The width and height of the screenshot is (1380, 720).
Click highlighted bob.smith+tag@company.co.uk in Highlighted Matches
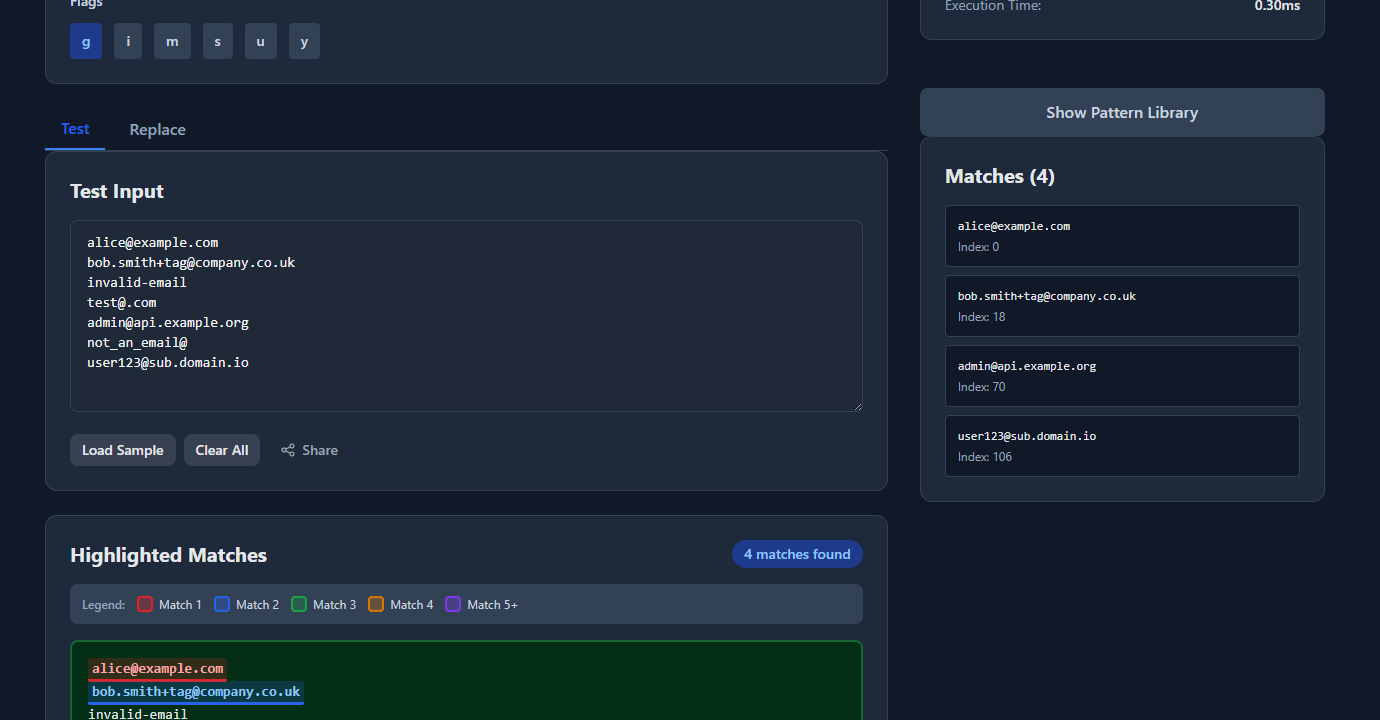[196, 692]
